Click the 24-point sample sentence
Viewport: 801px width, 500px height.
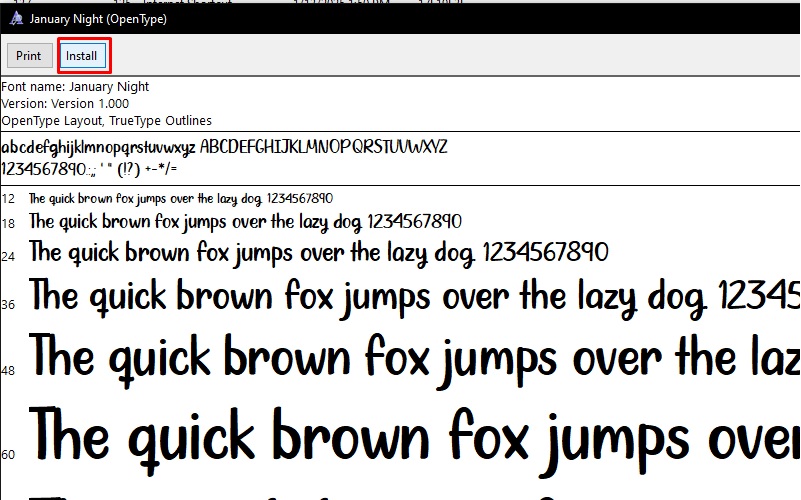pyautogui.click(x=319, y=253)
